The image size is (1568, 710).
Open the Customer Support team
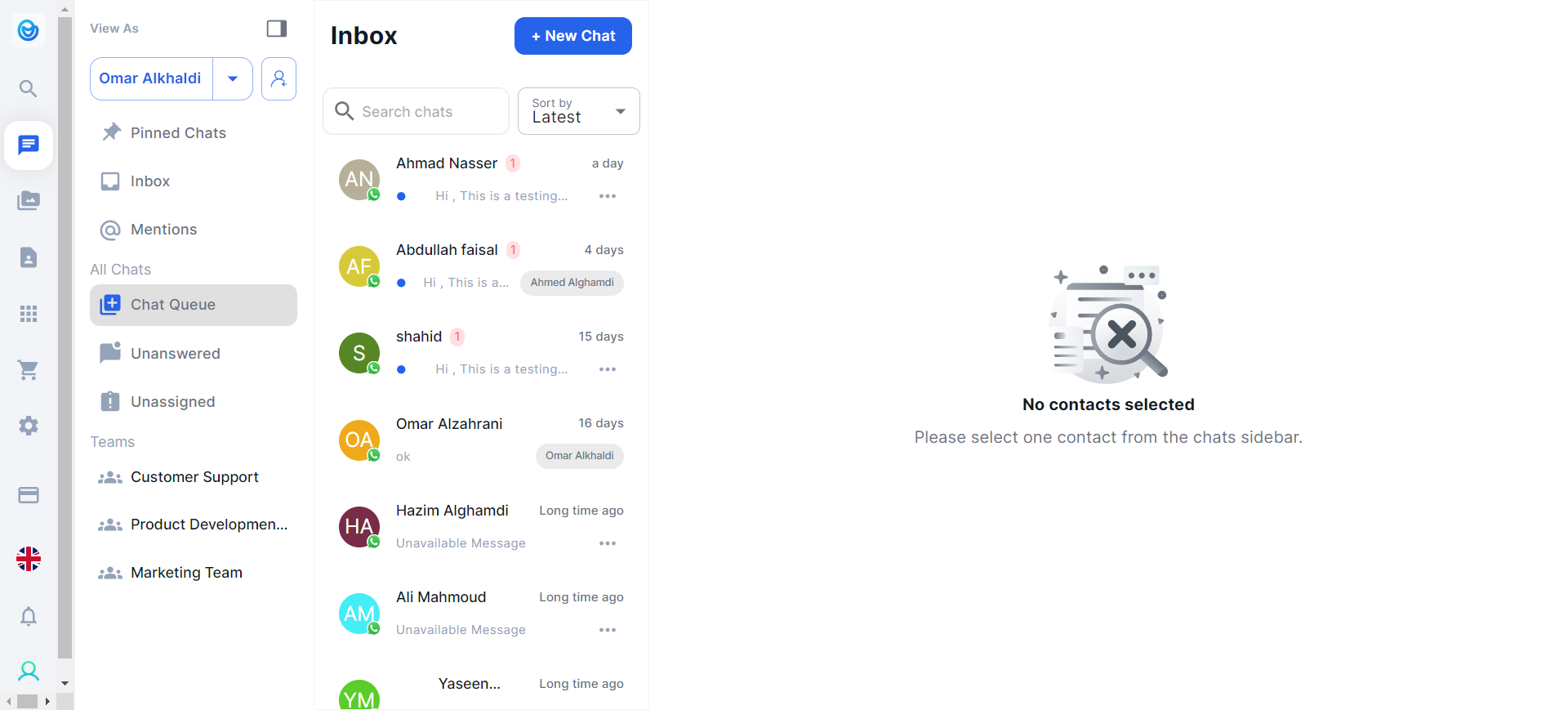[x=194, y=477]
